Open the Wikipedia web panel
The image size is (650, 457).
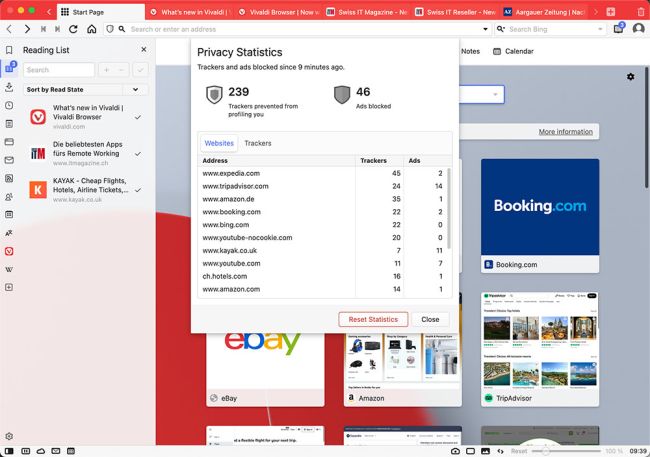tap(9, 270)
